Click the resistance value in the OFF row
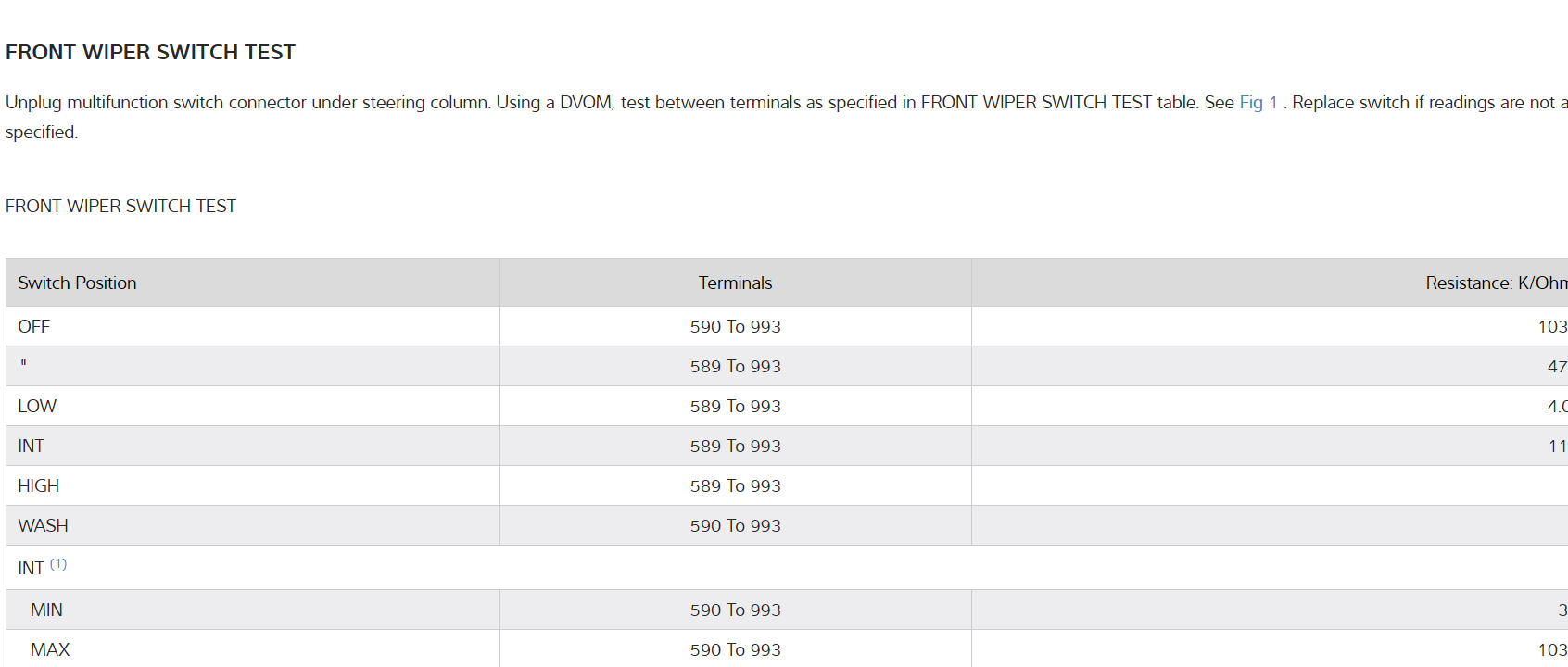This screenshot has height=667, width=1568. coord(1552,327)
